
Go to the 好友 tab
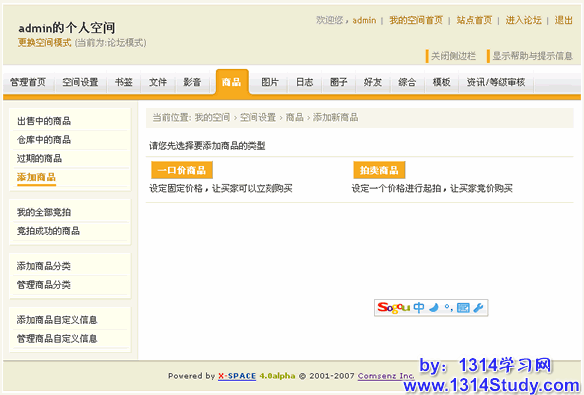373,82
